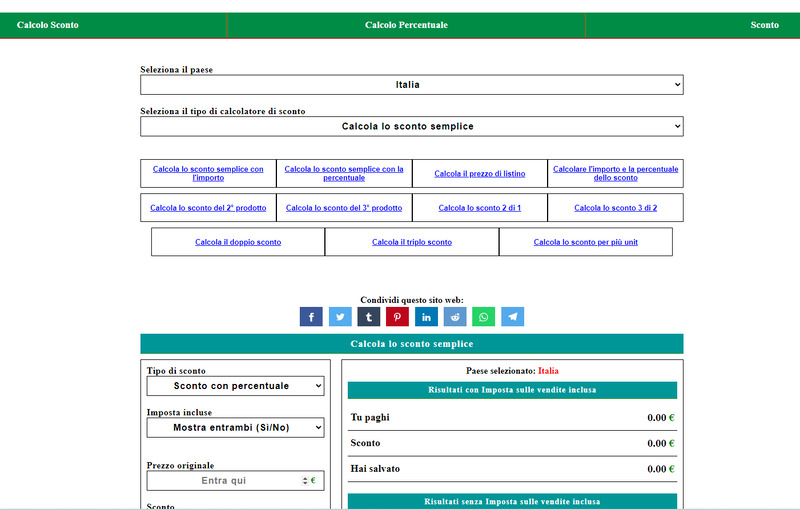Open the Calcolo Percentuale menu item
The height and width of the screenshot is (510, 800).
406,25
